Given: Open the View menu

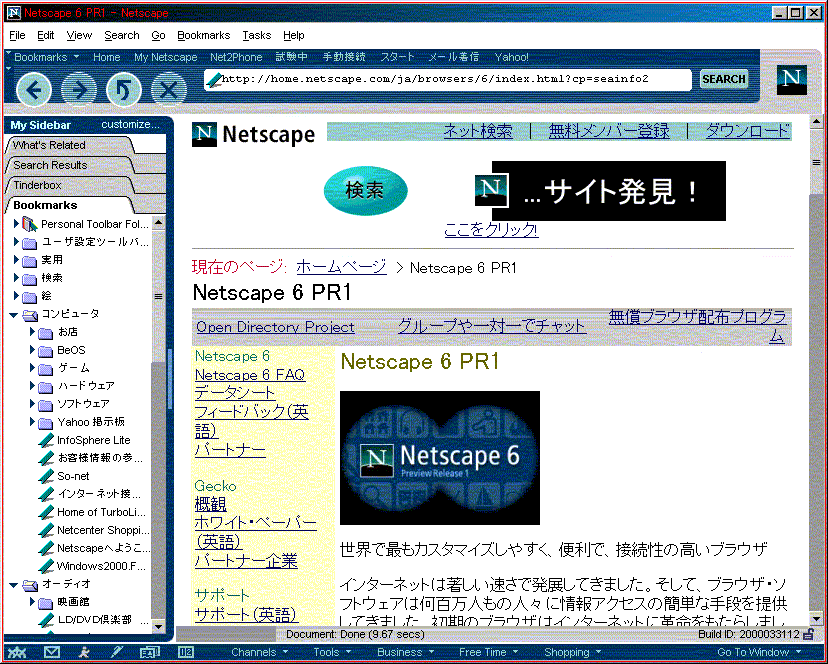Looking at the screenshot, I should [x=79, y=35].
